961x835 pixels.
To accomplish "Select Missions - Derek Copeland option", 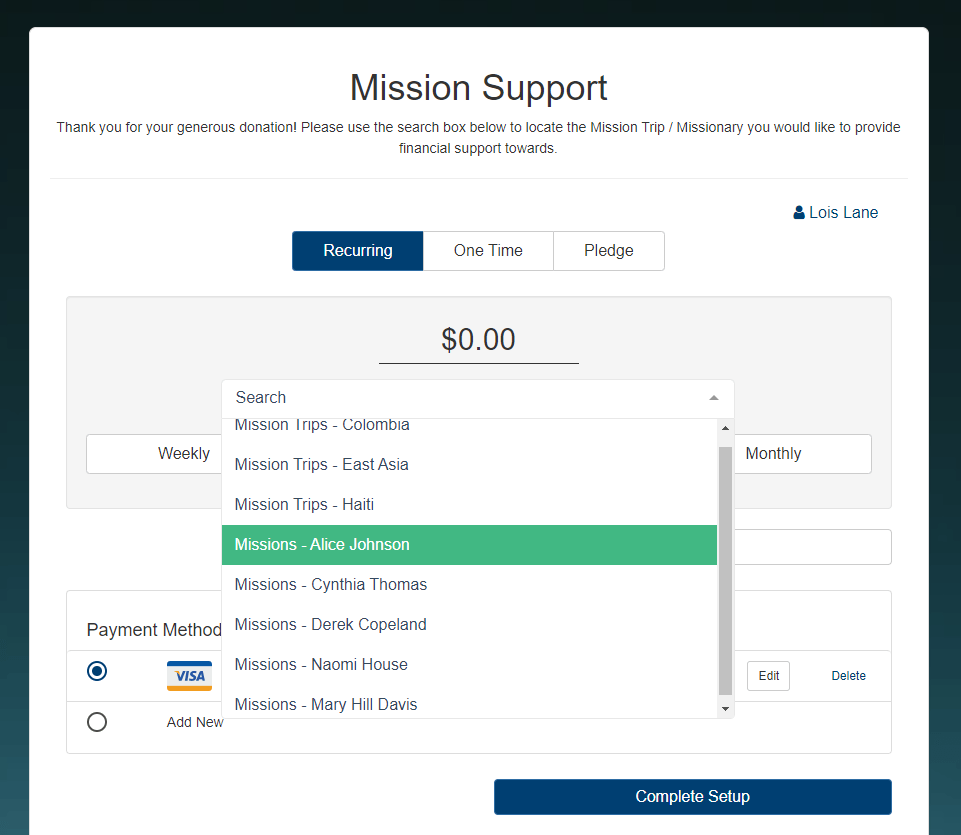I will [469, 624].
